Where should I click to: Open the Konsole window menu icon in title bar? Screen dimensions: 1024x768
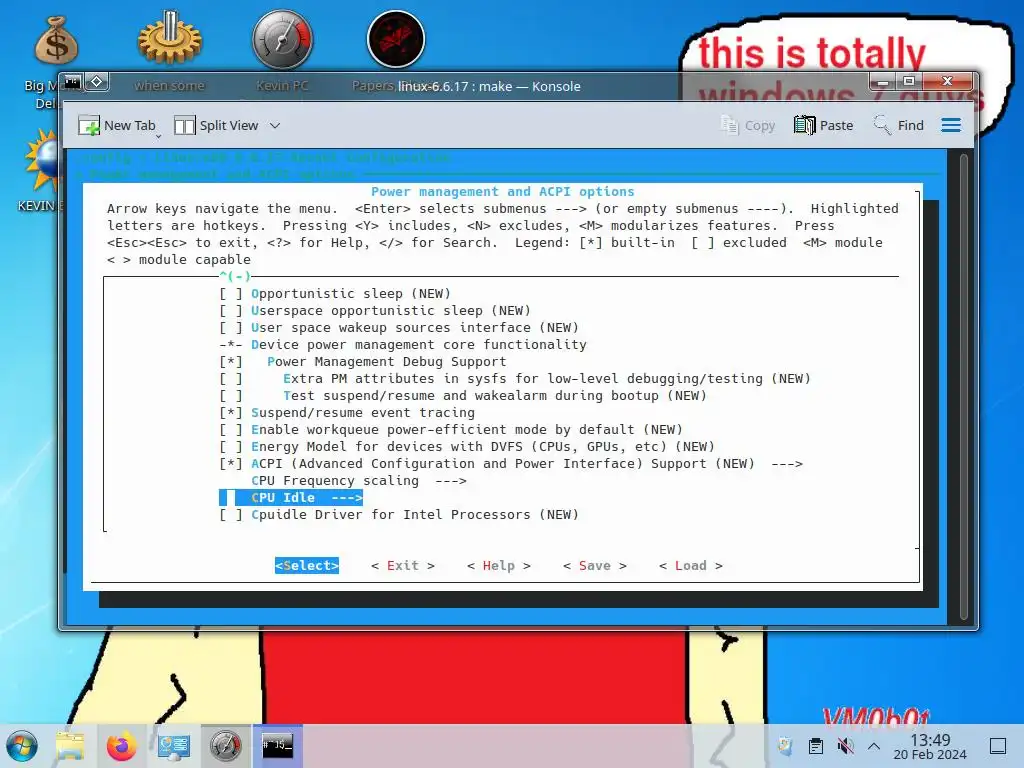coord(72,82)
